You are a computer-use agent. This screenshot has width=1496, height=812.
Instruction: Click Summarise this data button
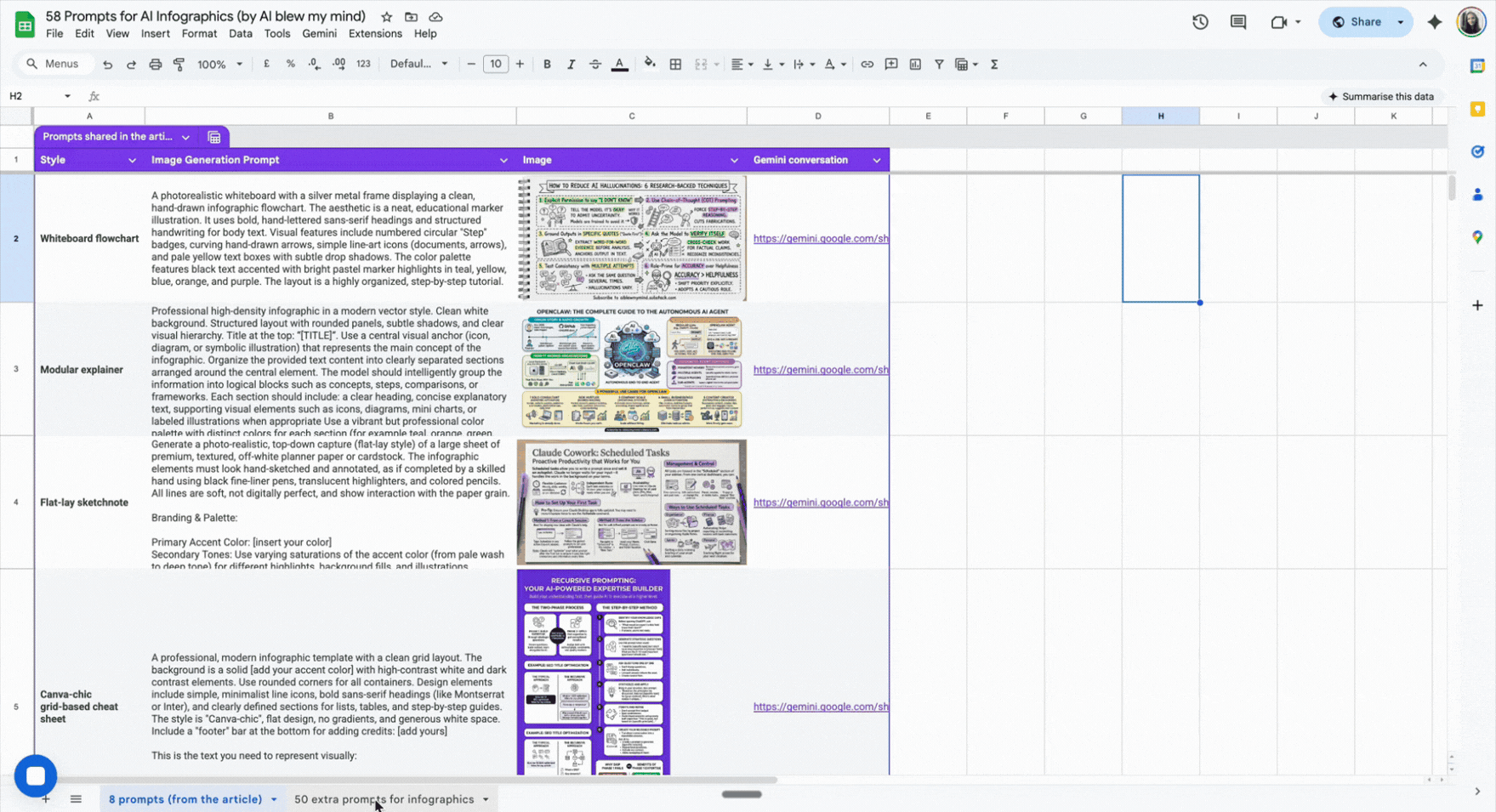pyautogui.click(x=1381, y=96)
